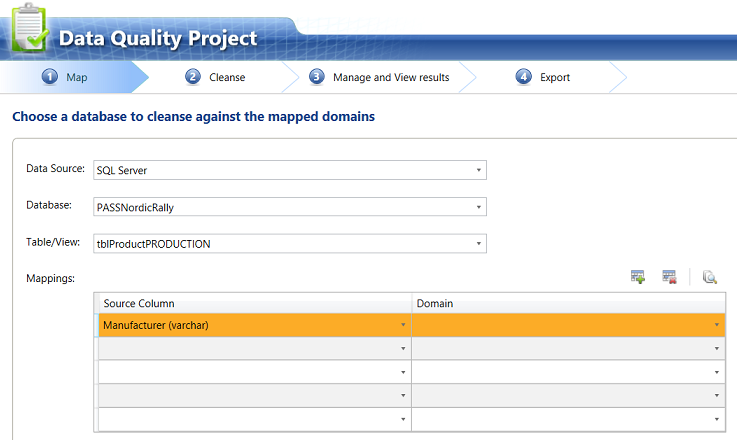Viewport: 737px width, 440px height.
Task: Click the Domain column header
Action: pyautogui.click(x=568, y=303)
